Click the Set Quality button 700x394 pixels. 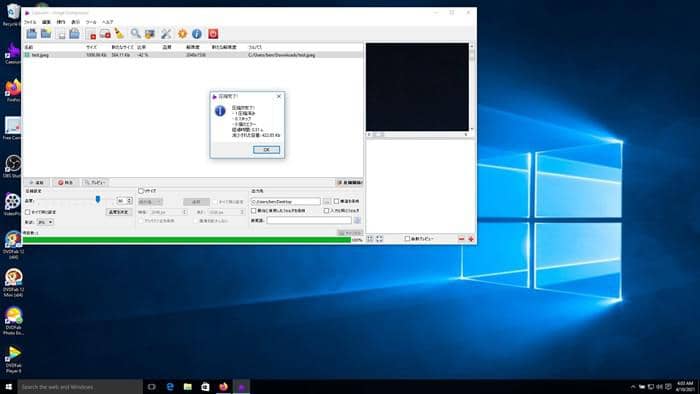point(119,212)
